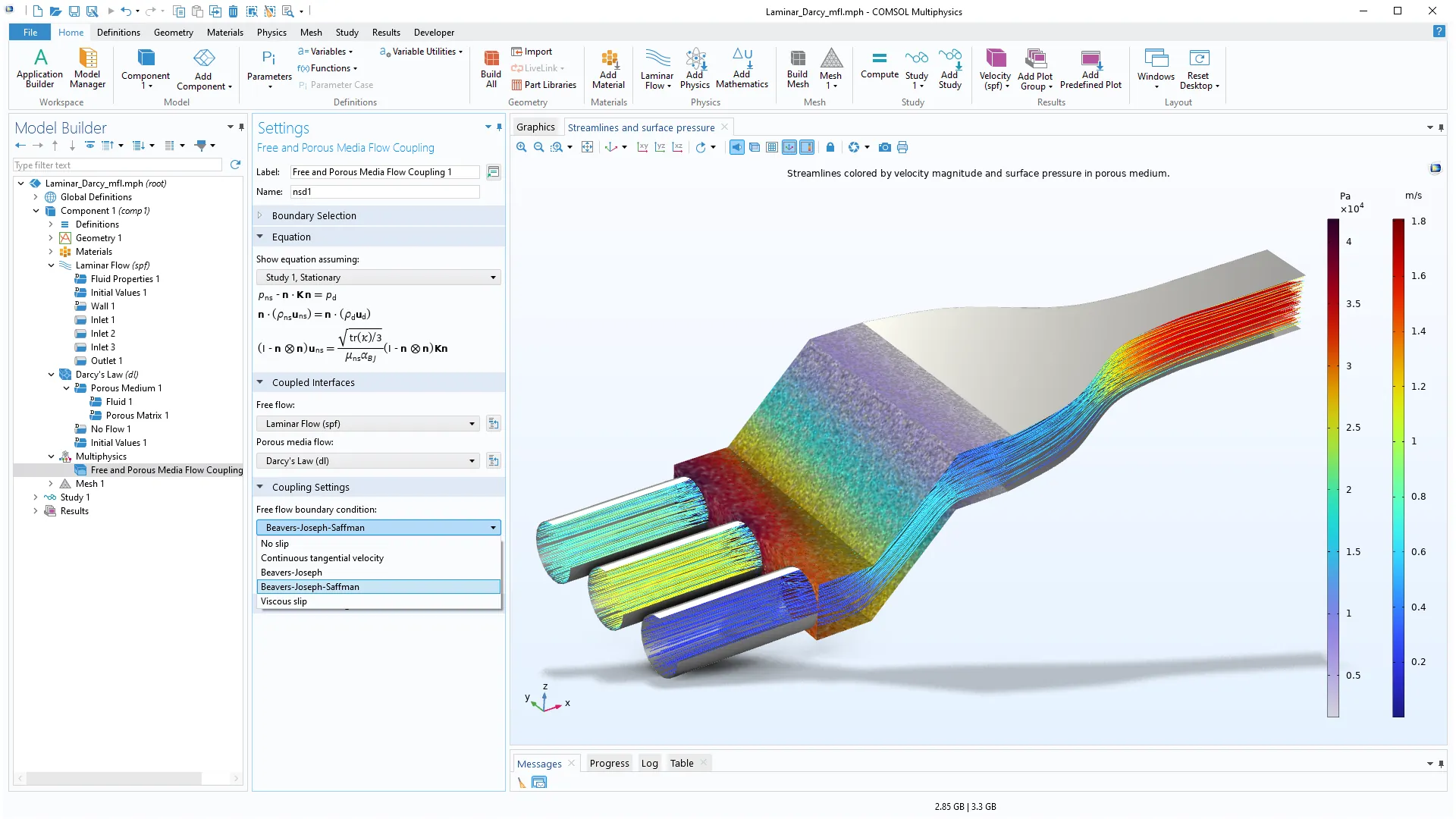Screen dimensions: 1456x819
Task: Click Zoom In in graphics toolbar
Action: tap(521, 147)
